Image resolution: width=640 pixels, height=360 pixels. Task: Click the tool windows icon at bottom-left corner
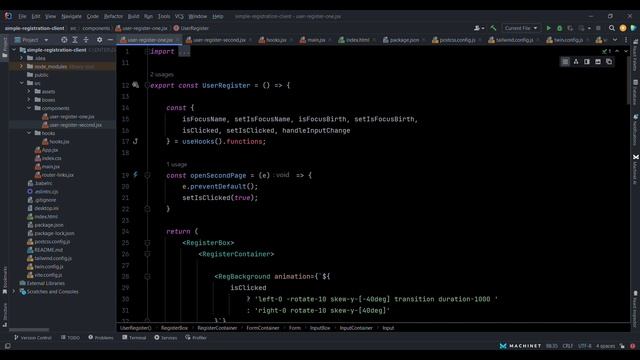(x=7, y=346)
